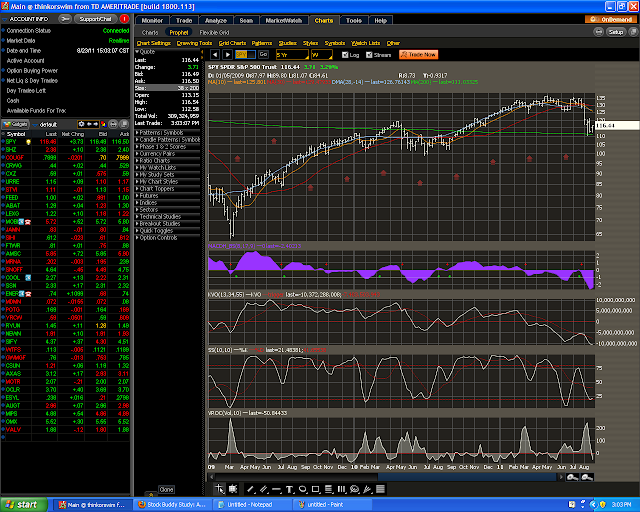Toggle the Log scale checkbox
The width and height of the screenshot is (640, 512).
[x=345, y=55]
